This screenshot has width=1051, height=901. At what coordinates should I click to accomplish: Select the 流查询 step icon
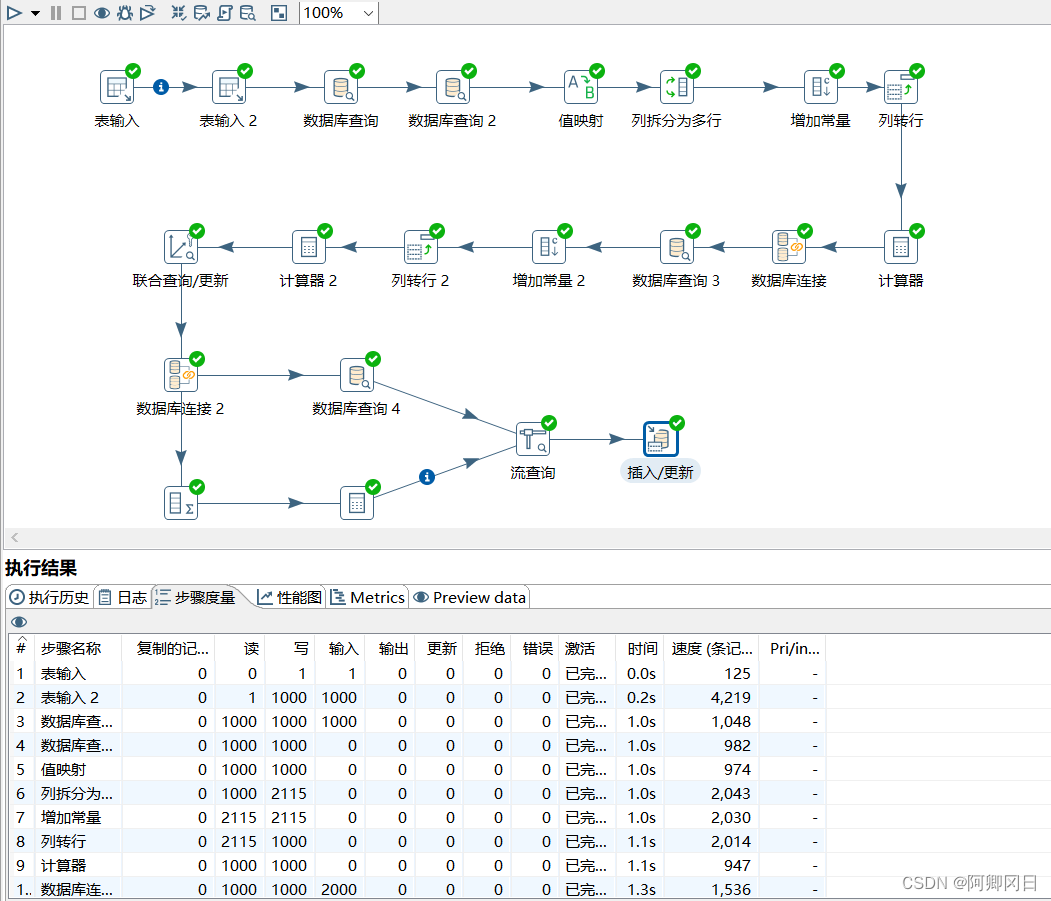click(x=532, y=439)
